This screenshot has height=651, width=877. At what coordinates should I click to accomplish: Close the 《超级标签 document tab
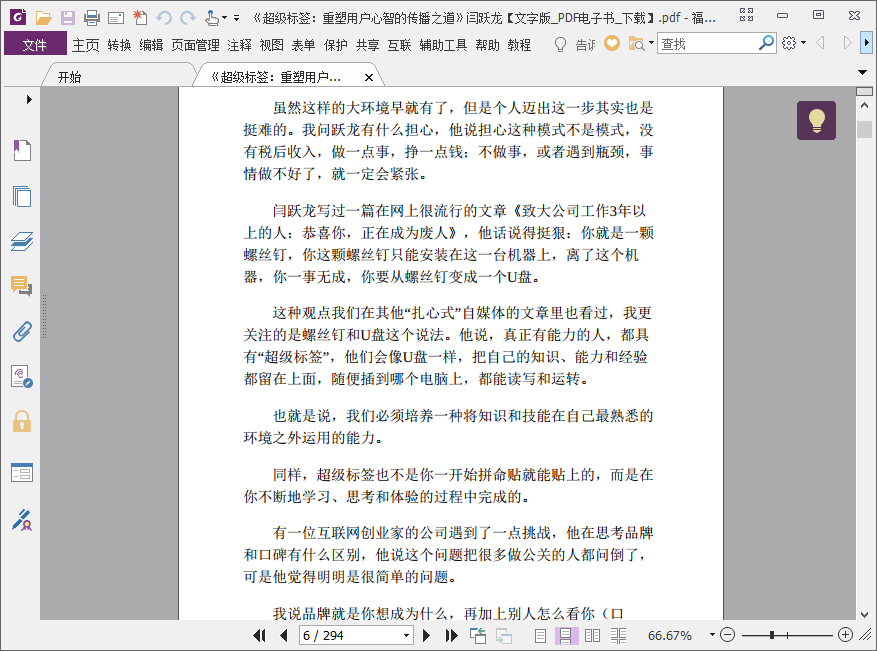[x=369, y=78]
